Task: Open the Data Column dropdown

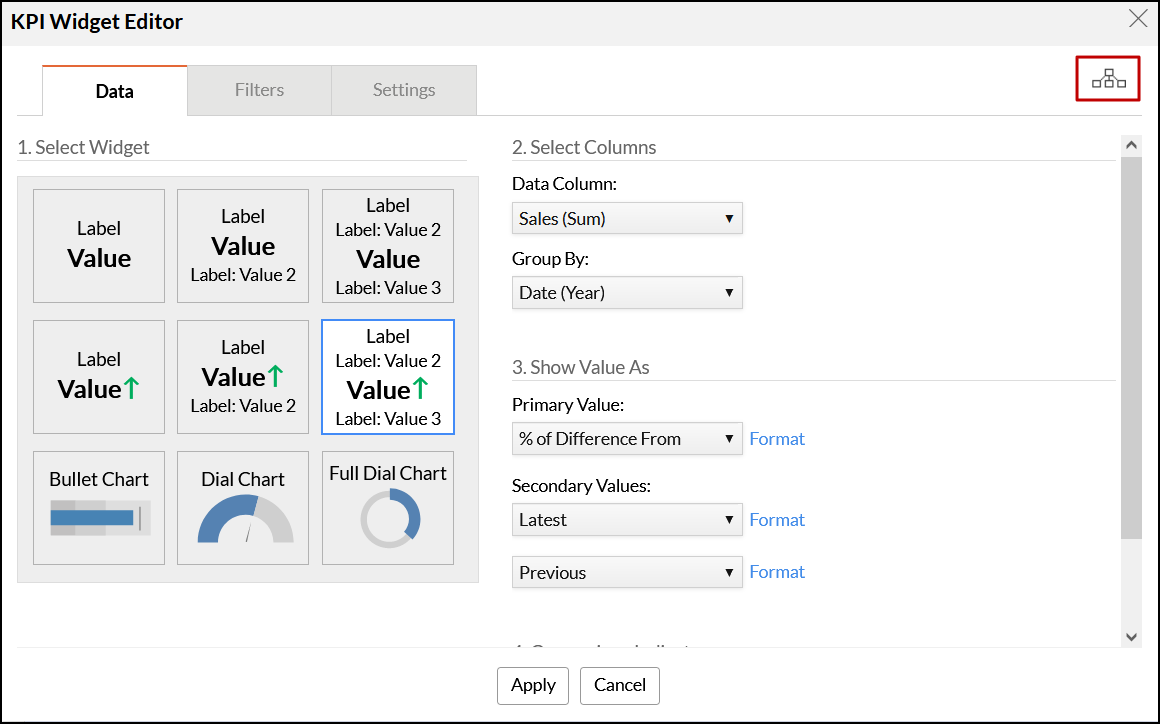Action: coord(627,218)
